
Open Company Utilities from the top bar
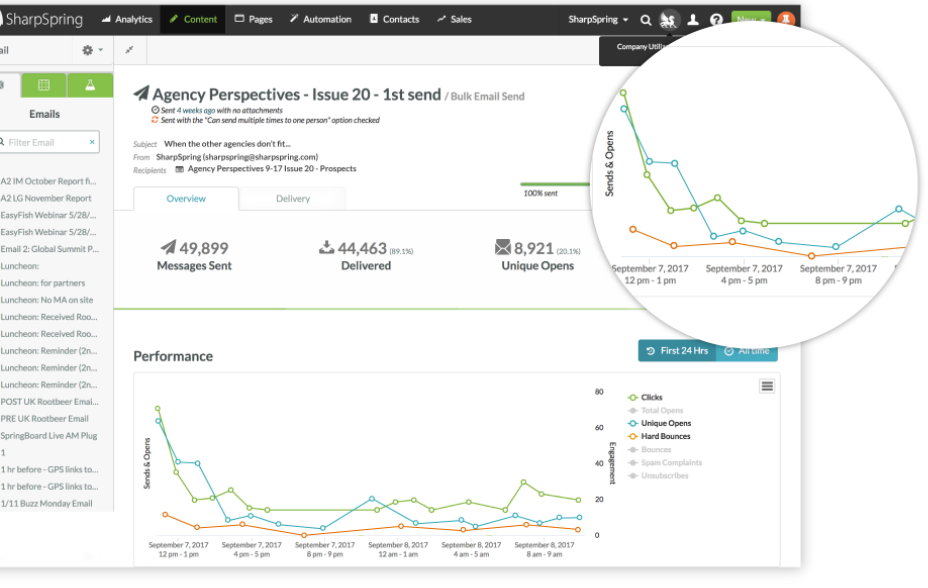point(668,18)
